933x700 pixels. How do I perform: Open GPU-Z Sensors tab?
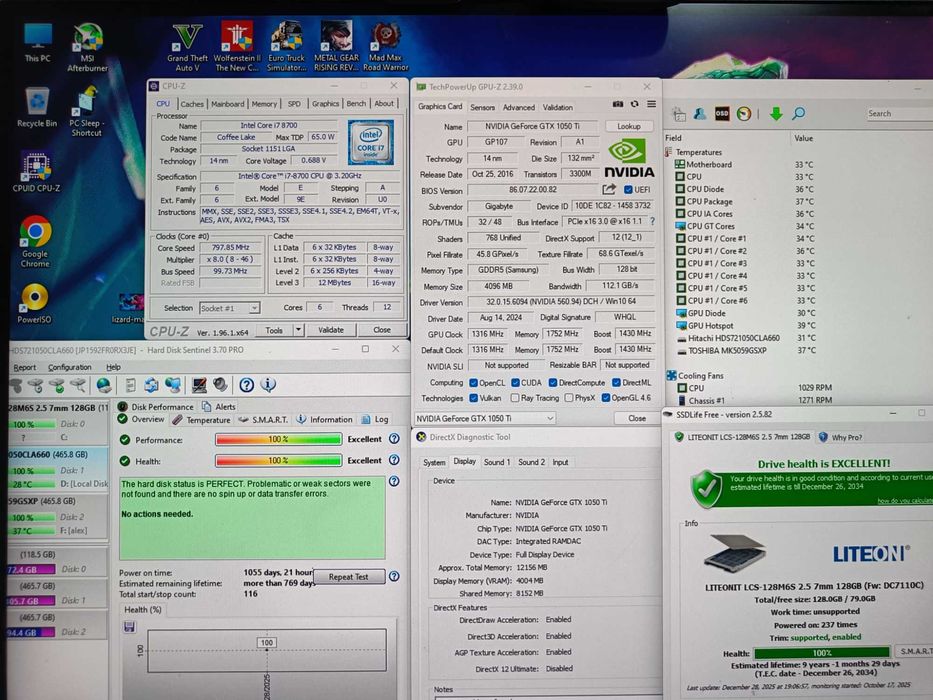pos(482,107)
